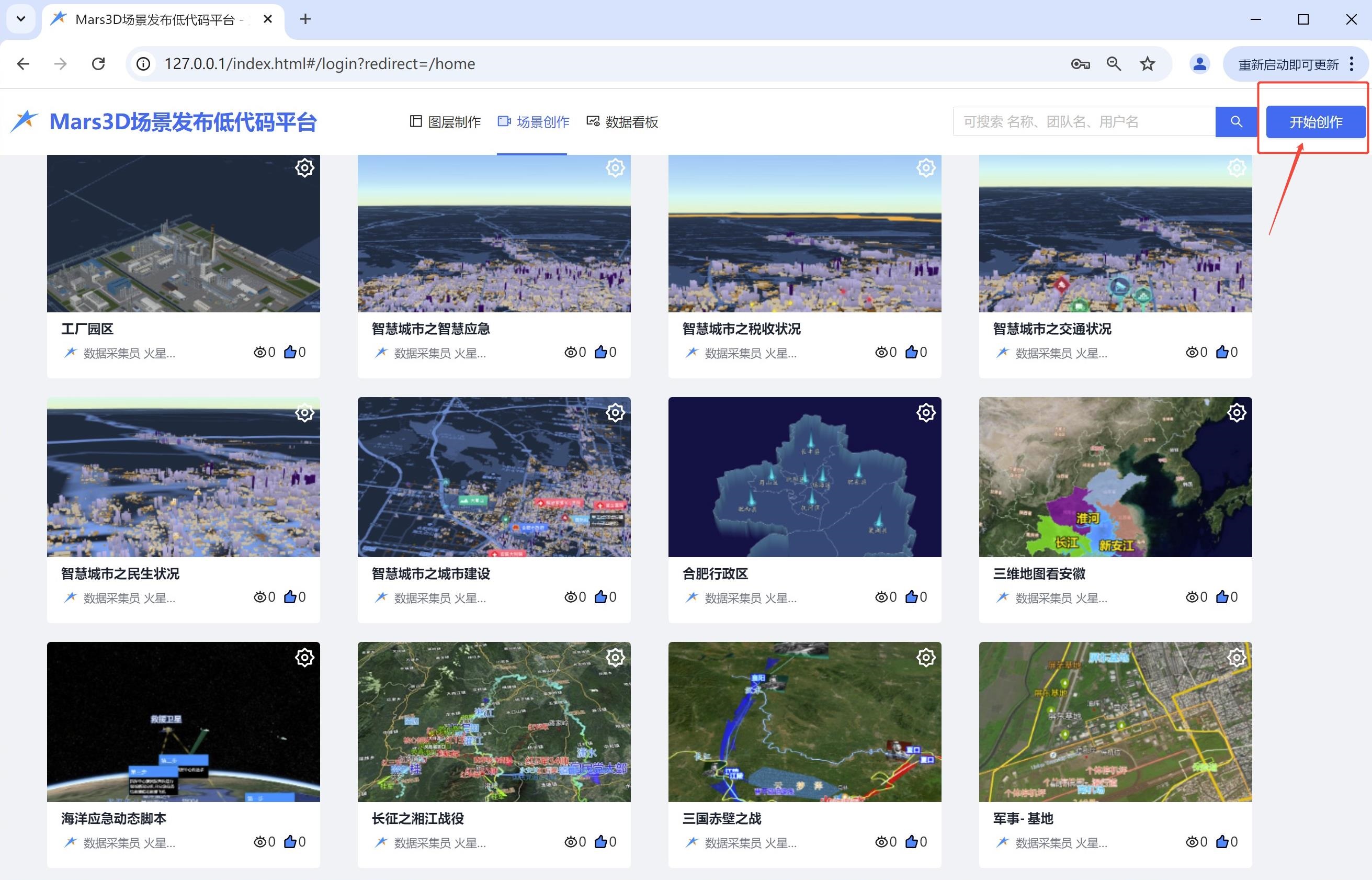Close the Mars3D browser tab

click(268, 19)
